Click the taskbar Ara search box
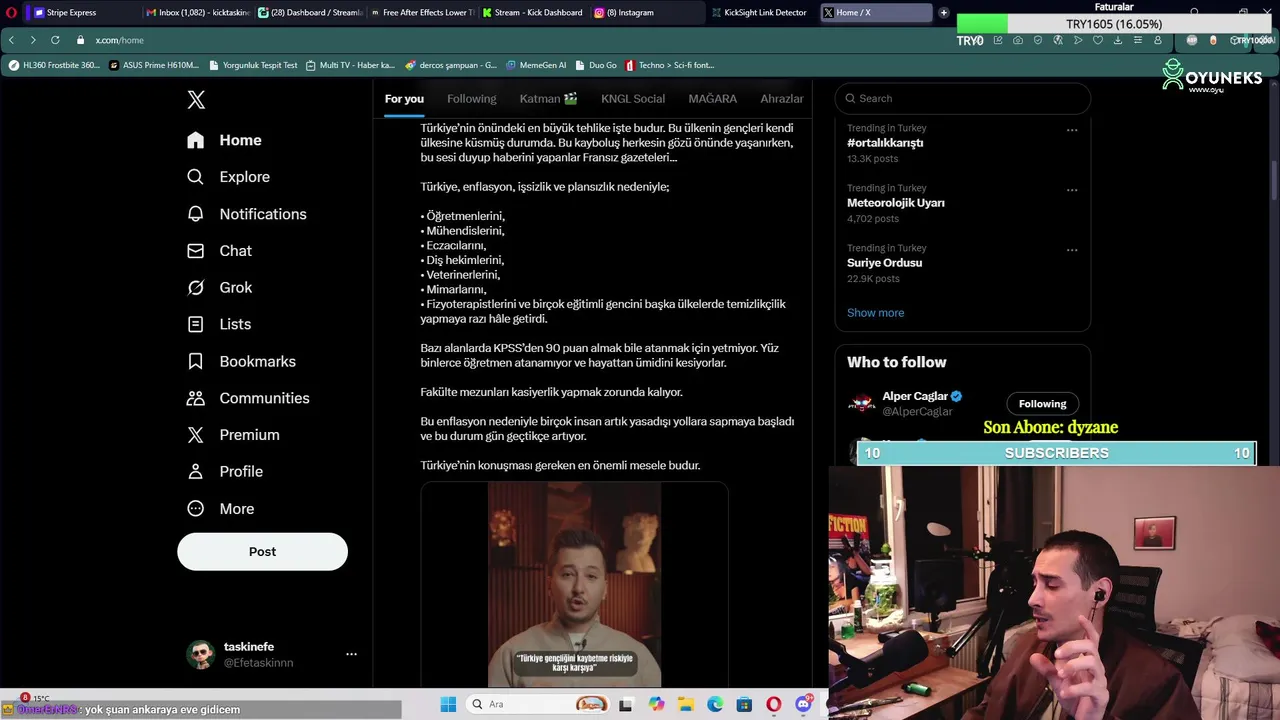The image size is (1280, 720). 536,704
